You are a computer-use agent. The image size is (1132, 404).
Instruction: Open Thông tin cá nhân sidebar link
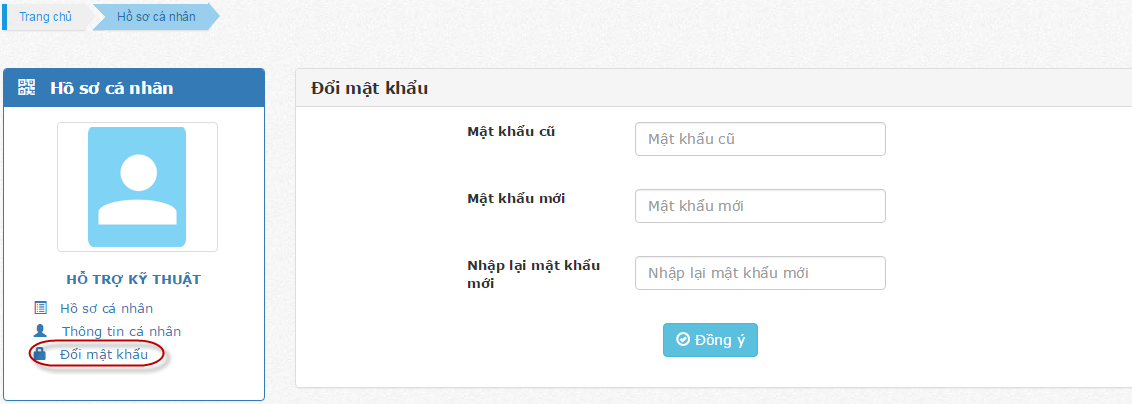pyautogui.click(x=121, y=332)
